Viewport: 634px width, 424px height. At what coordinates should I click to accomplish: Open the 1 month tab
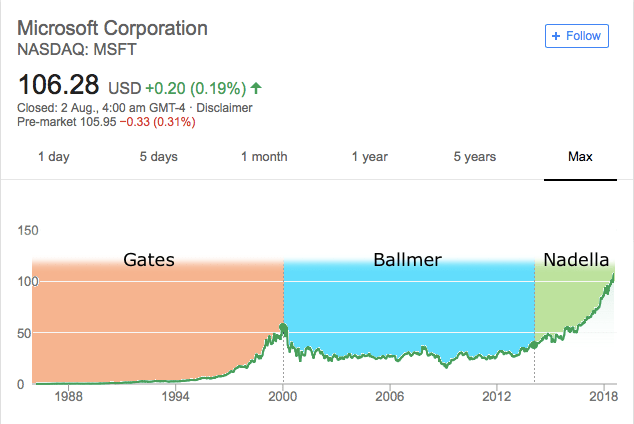point(264,156)
